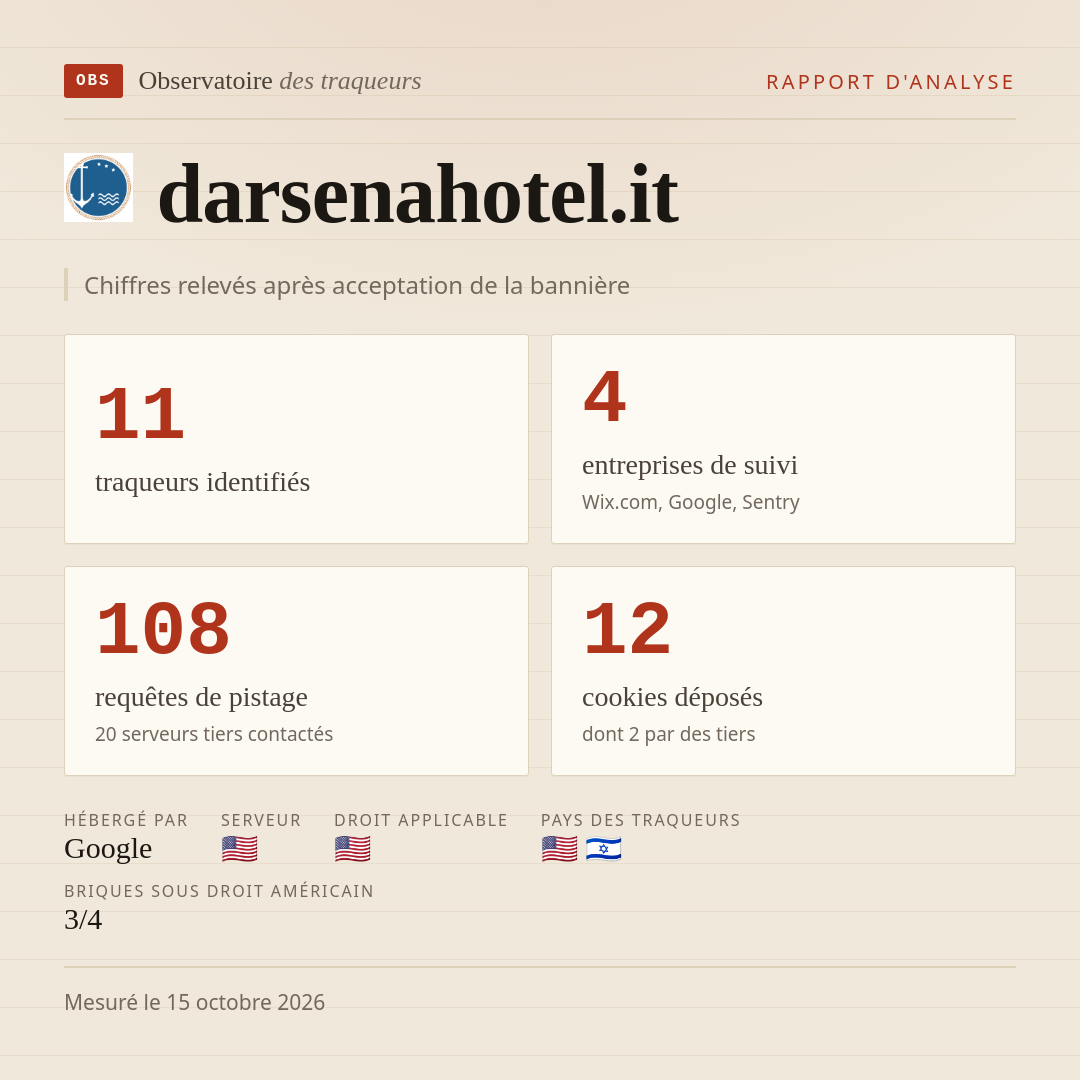This screenshot has width=1080, height=1080.
Task: Click the US flag under Droit applicable
Action: pos(353,849)
